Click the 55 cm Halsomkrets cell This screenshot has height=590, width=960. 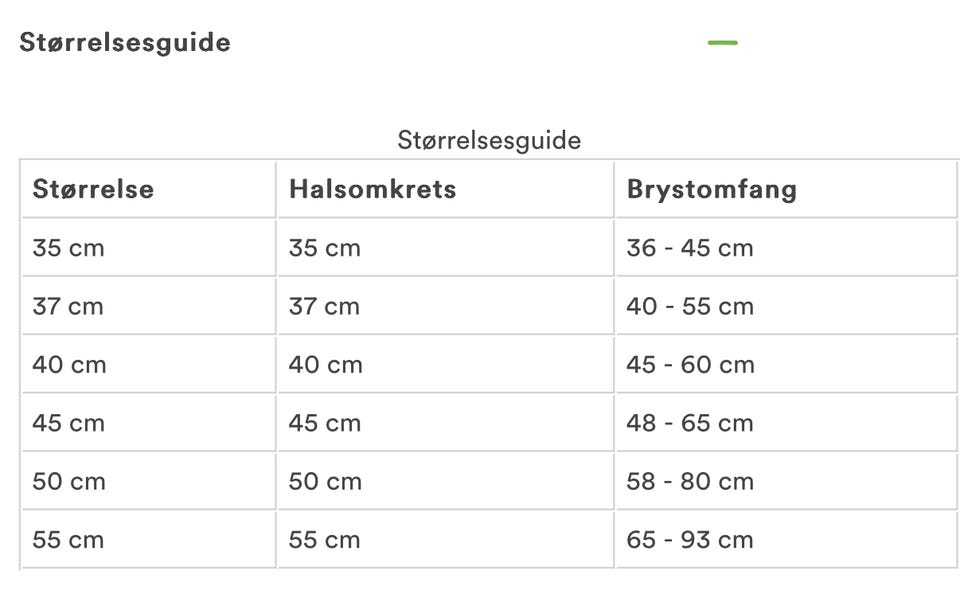[445, 540]
